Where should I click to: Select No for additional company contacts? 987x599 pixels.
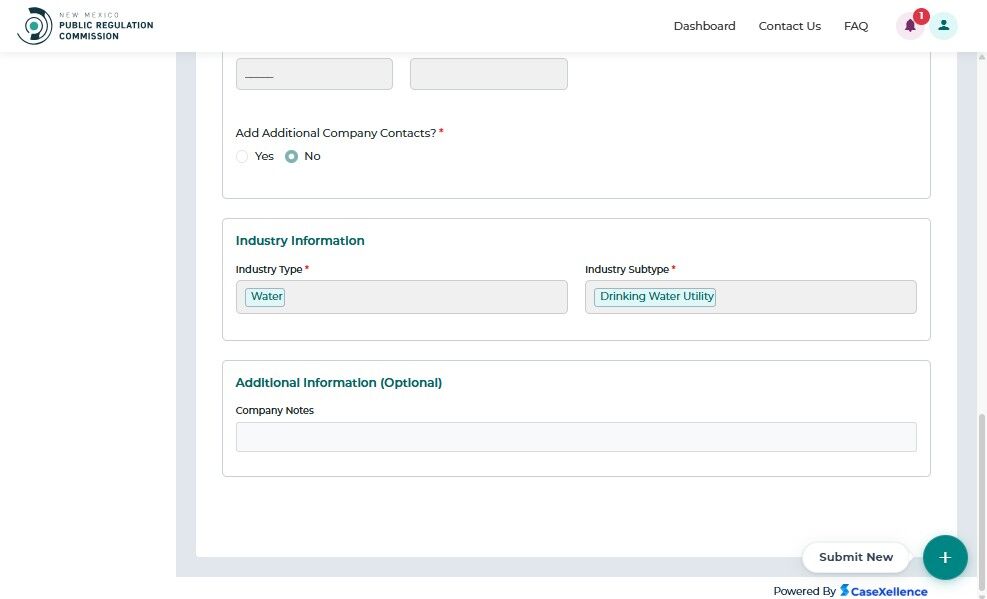click(291, 157)
